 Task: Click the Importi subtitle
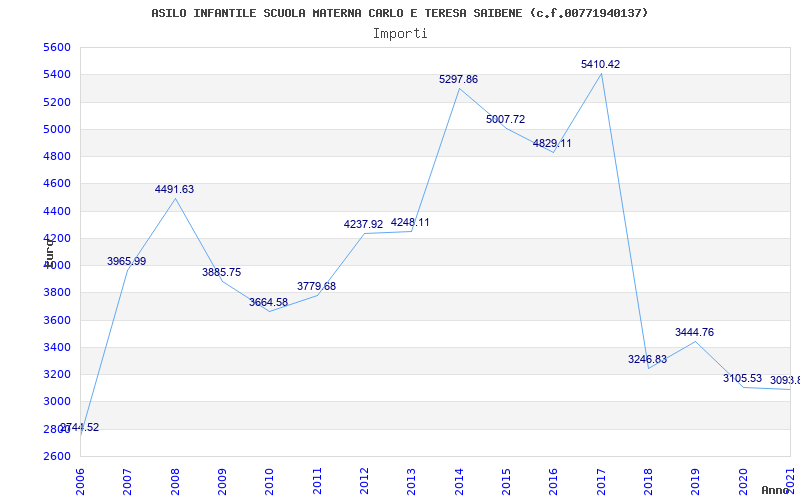[400, 34]
